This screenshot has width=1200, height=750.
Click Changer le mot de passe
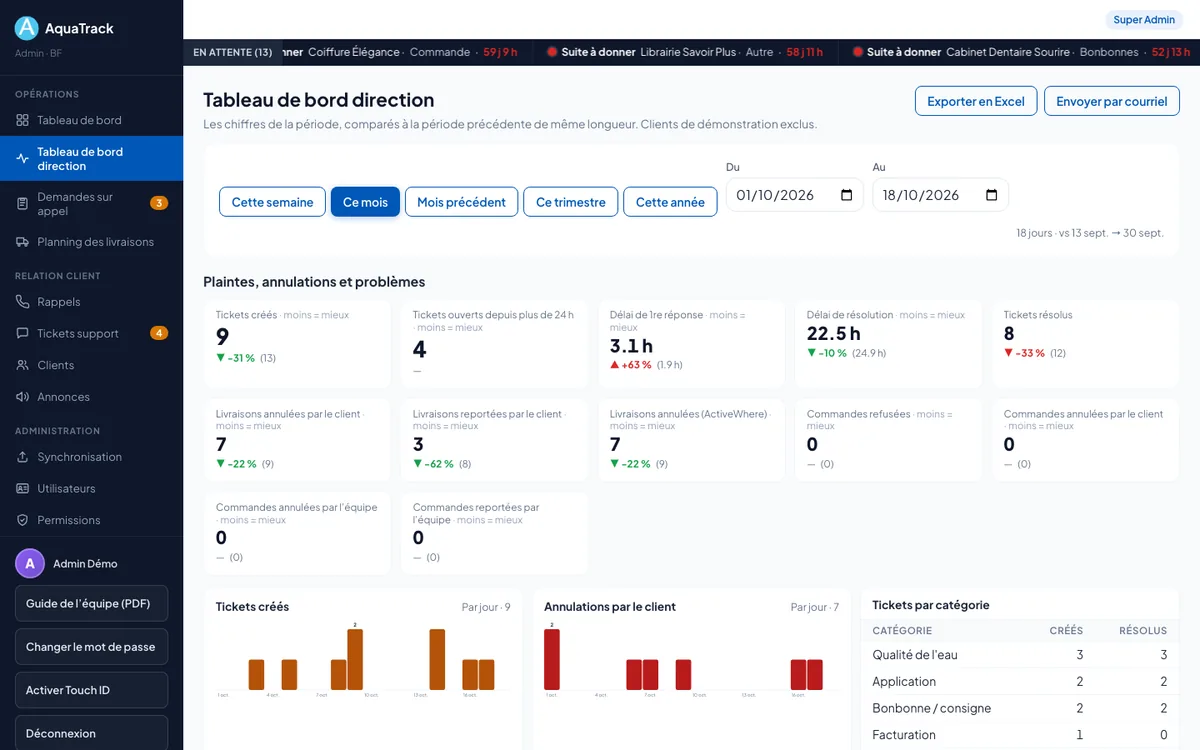91,647
